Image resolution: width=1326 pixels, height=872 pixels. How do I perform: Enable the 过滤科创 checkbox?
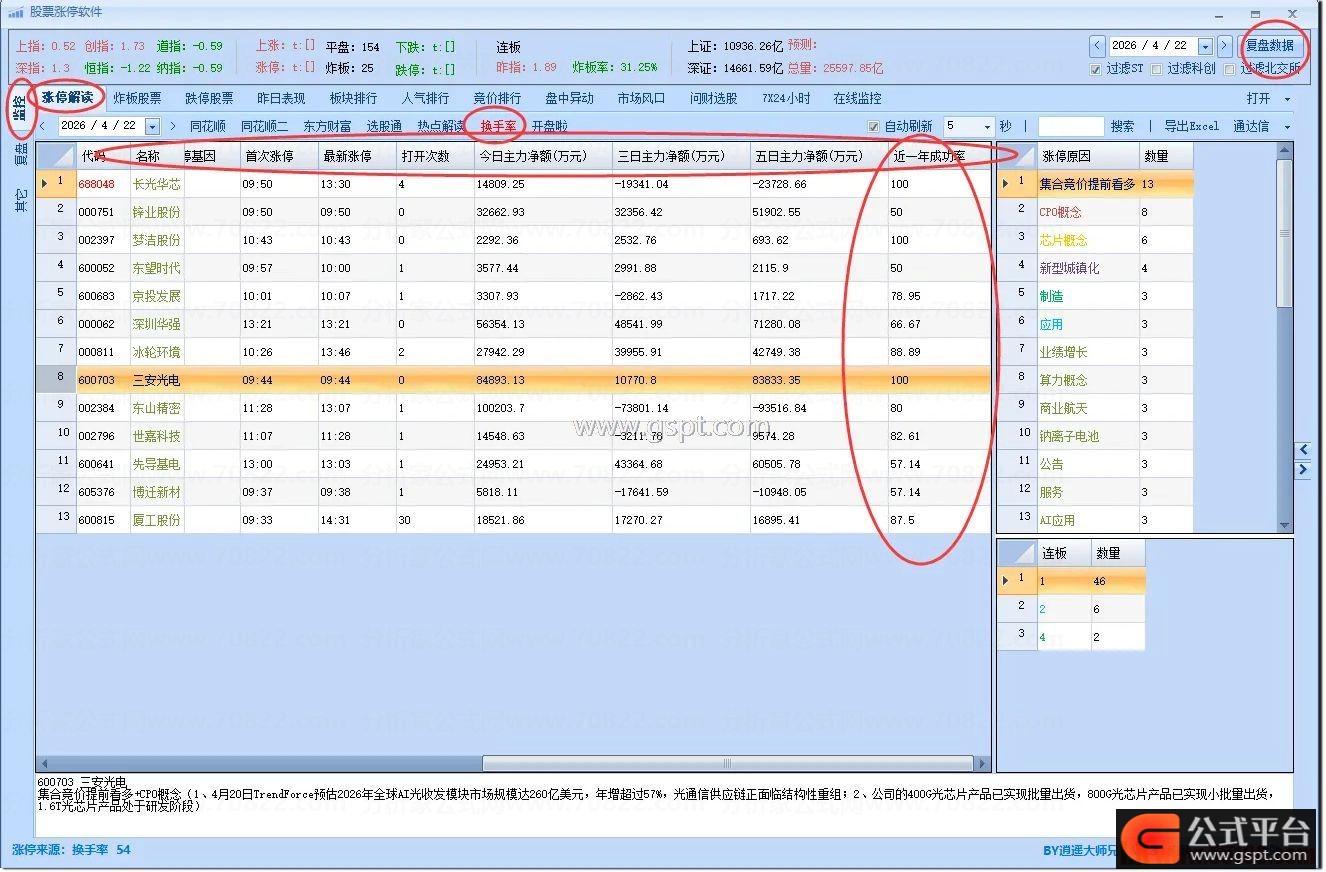1157,69
